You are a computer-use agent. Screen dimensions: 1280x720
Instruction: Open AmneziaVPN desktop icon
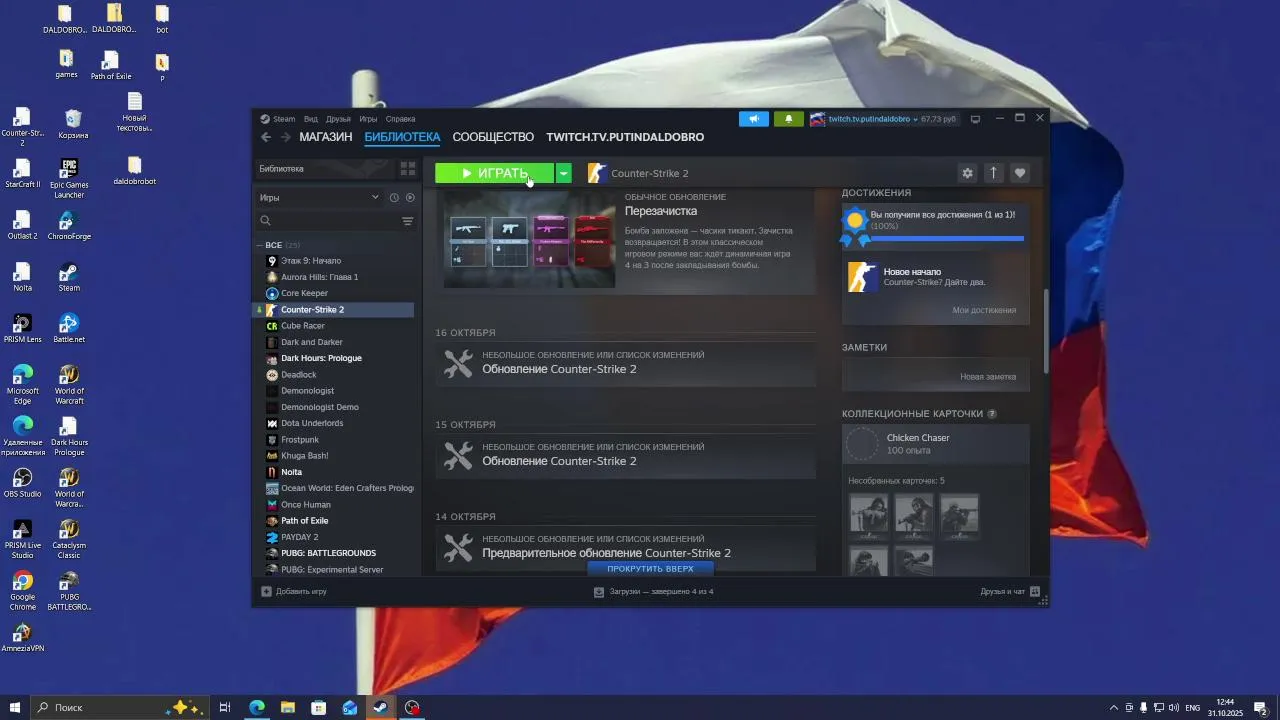(22, 638)
